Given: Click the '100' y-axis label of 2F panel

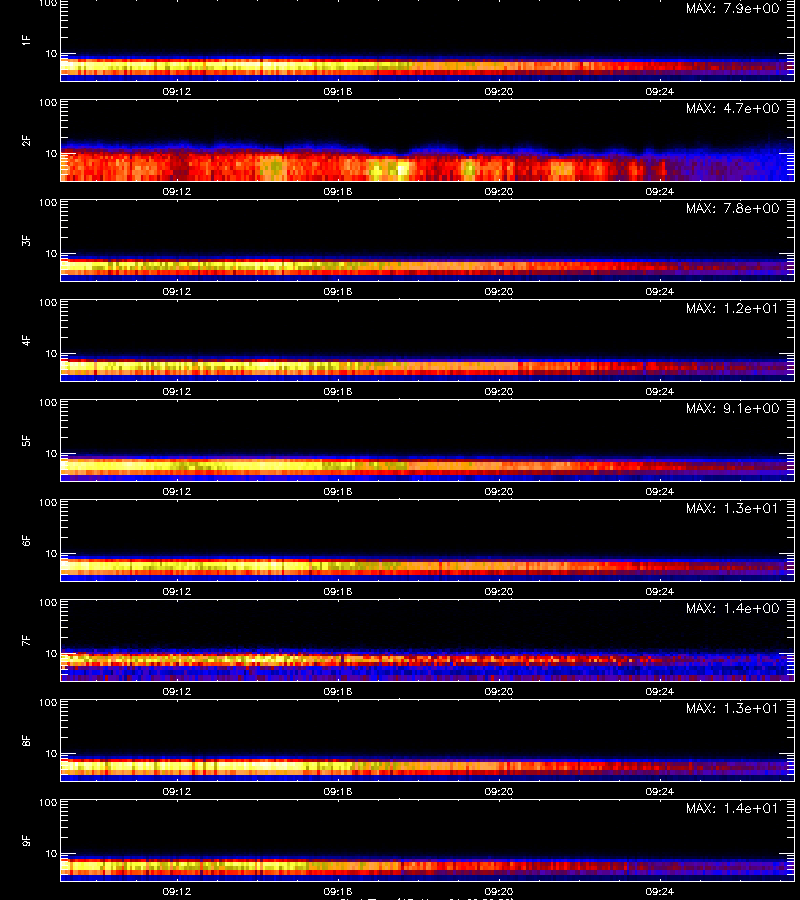Looking at the screenshot, I should tap(48, 103).
